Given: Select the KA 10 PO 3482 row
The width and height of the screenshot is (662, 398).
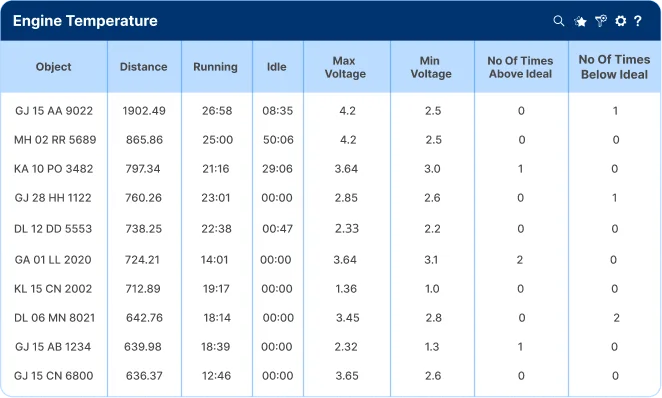Looking at the screenshot, I should 331,169.
